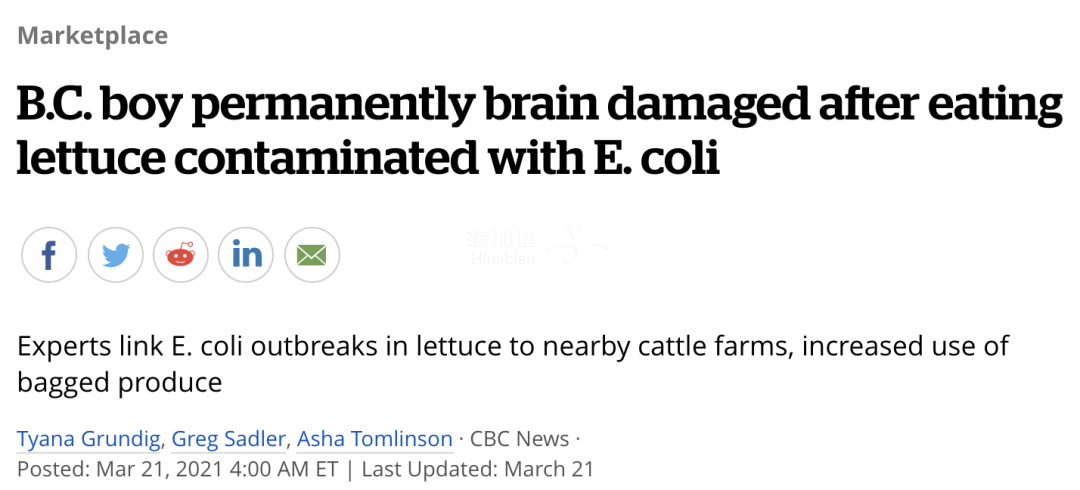Click the 'bagged produce' subheading line
This screenshot has height=490, width=1080.
(119, 382)
